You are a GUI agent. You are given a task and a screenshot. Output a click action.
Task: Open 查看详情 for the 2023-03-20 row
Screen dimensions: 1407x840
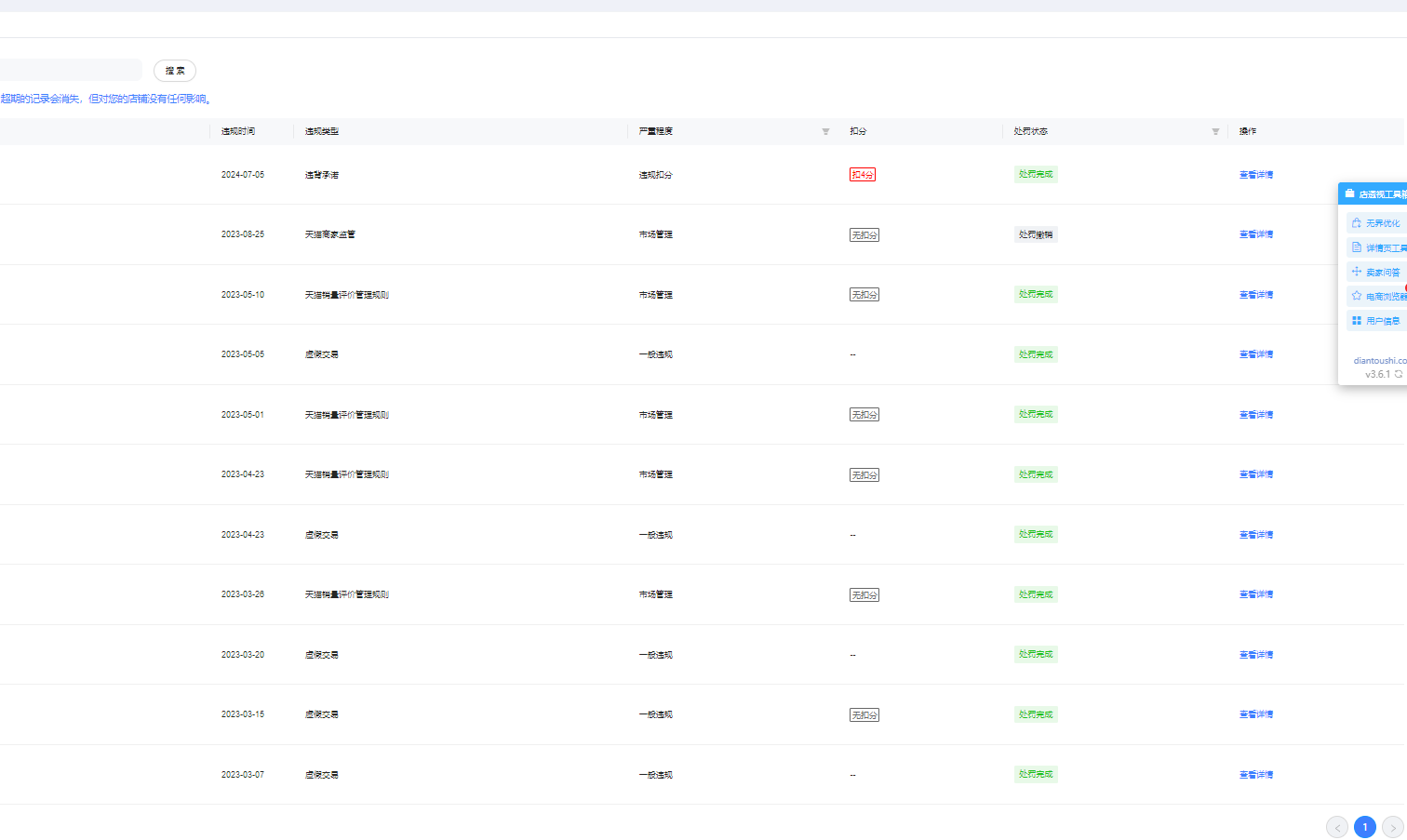(1256, 655)
